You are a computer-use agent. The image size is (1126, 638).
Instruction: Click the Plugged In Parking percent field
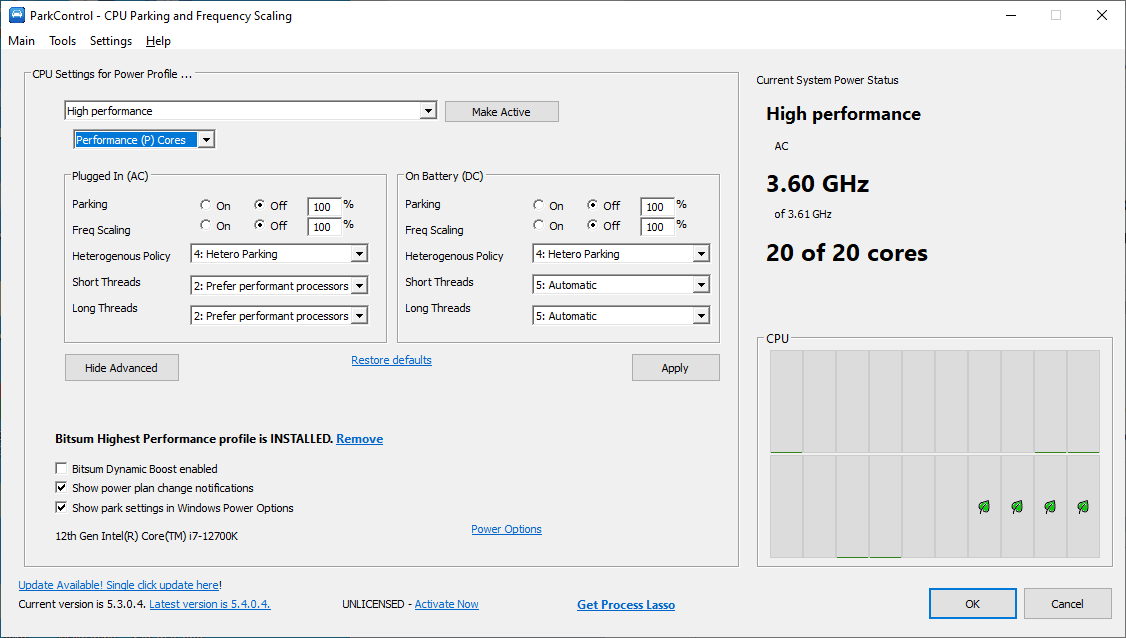[324, 207]
